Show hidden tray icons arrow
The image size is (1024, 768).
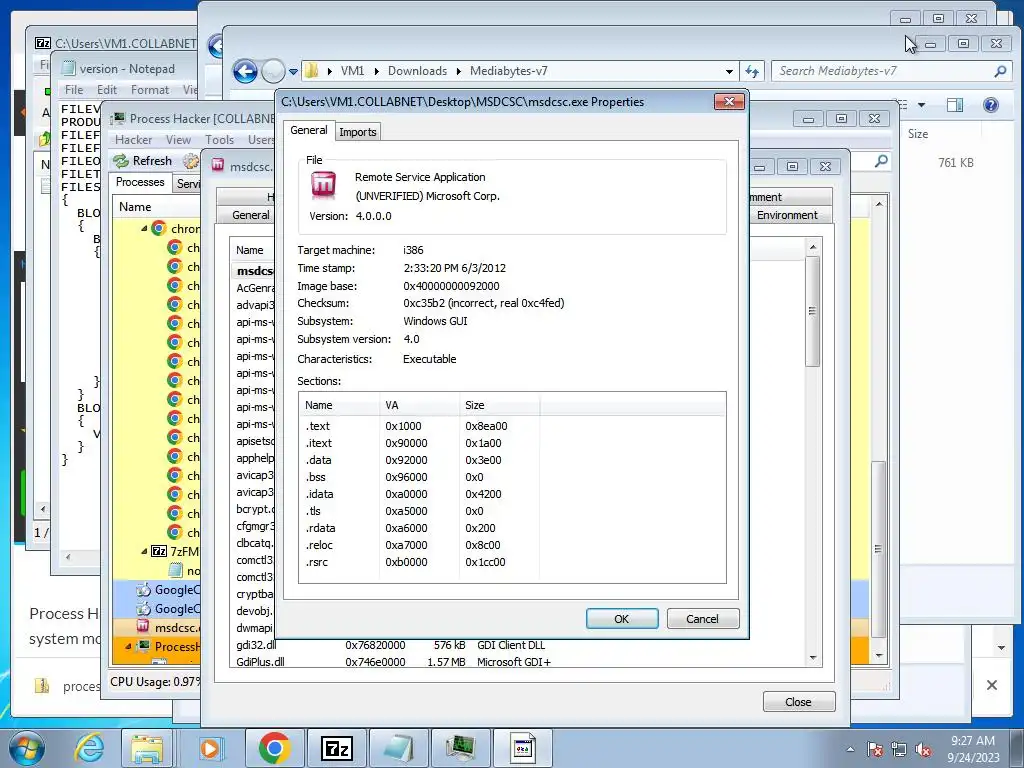(x=850, y=749)
